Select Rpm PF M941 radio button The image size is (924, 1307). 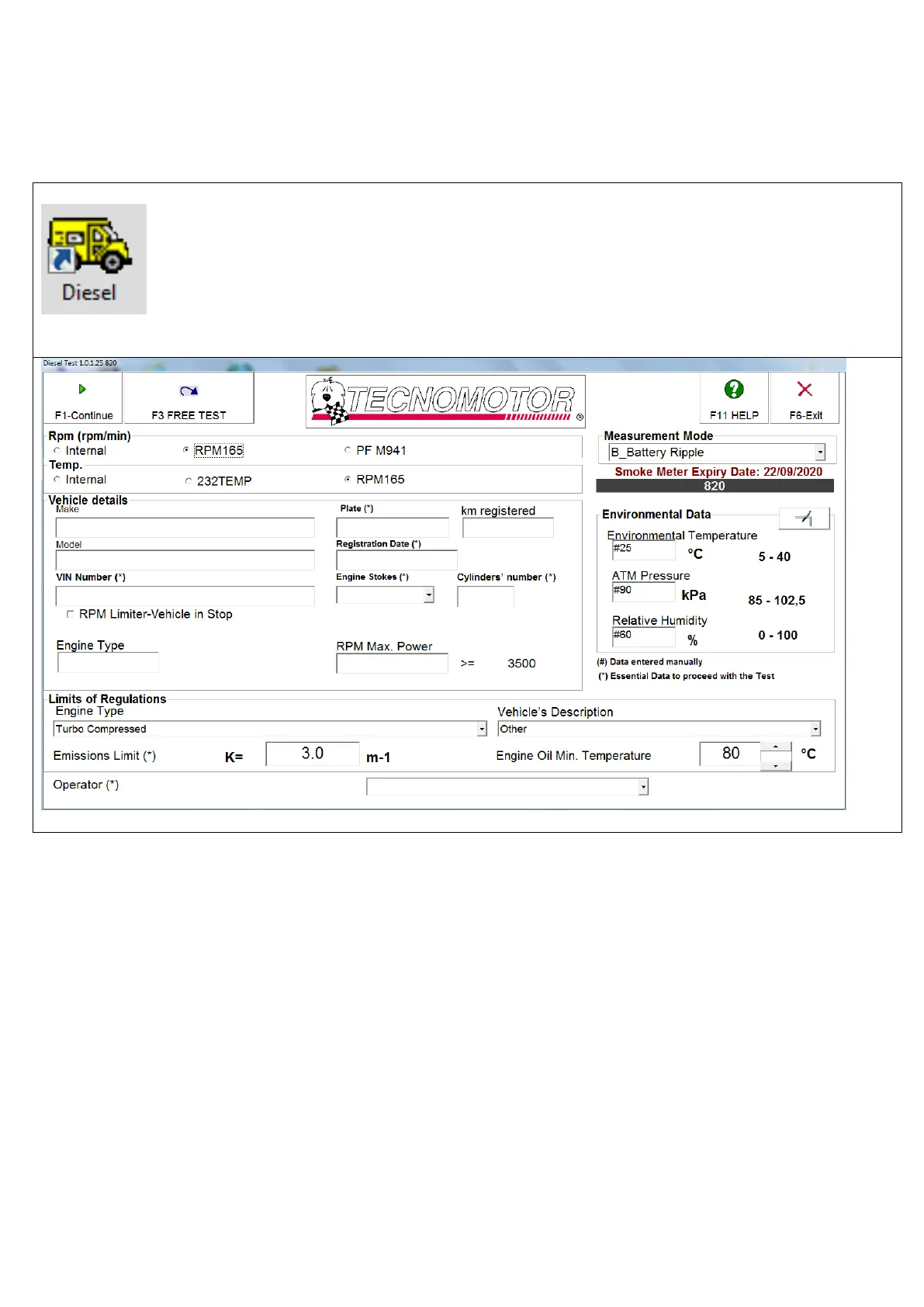(348, 450)
